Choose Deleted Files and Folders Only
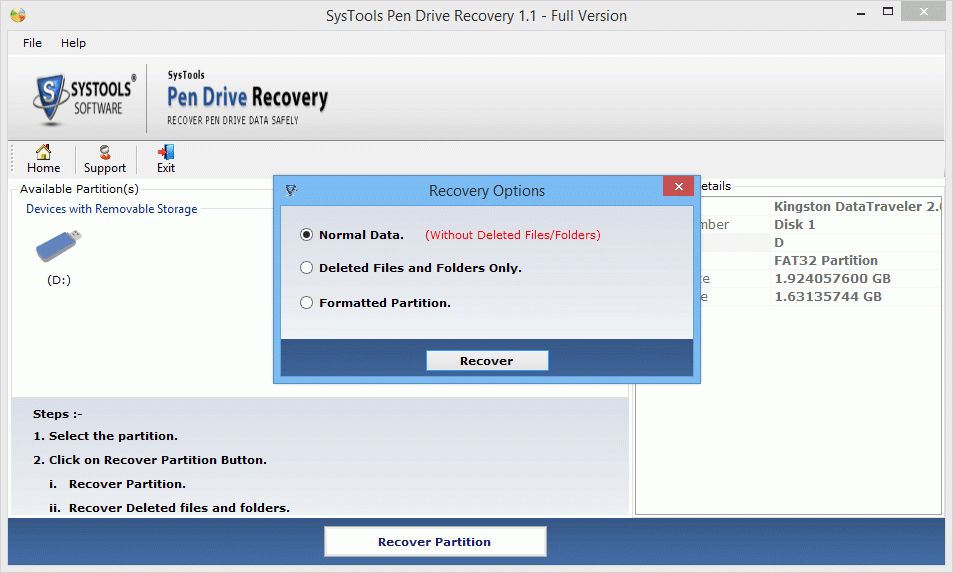 tap(306, 268)
